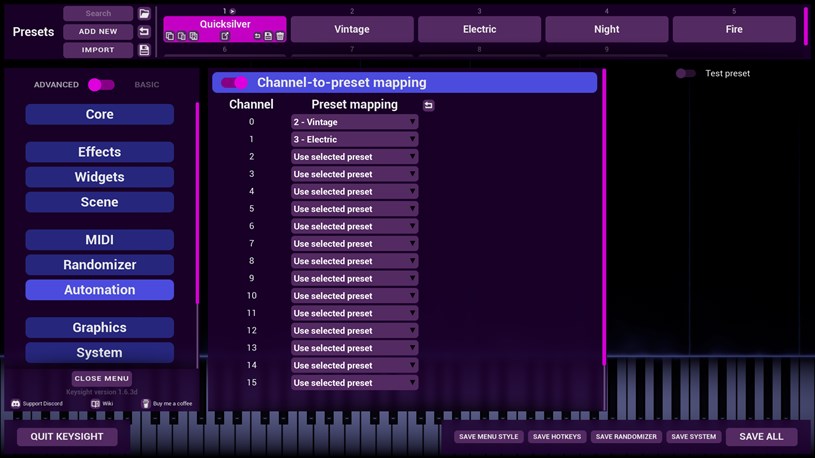Screen dimensions: 815x458
Task: Click the save disk icon on Quicksilver preset
Action: (268, 36)
